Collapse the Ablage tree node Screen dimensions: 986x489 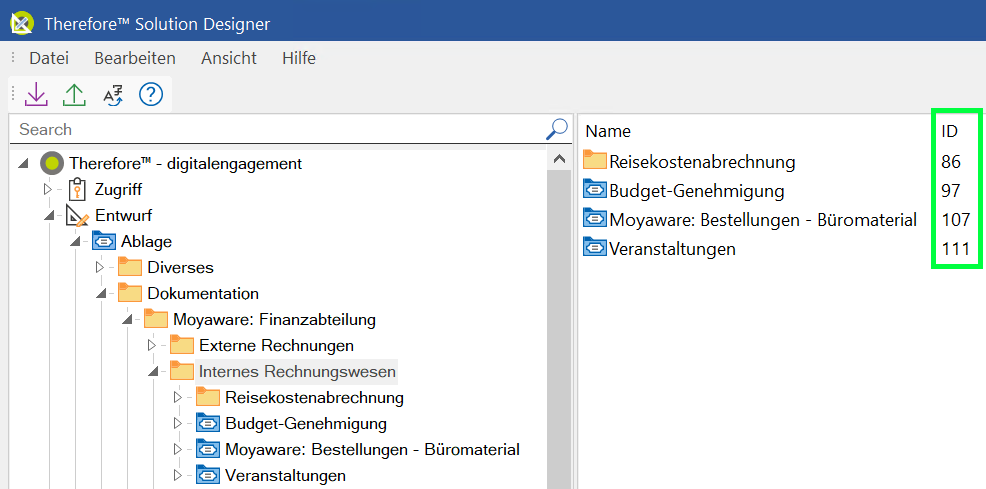(75, 241)
